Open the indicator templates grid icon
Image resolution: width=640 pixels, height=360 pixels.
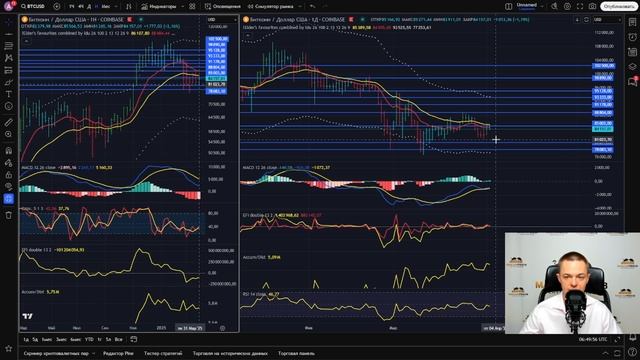[x=192, y=7]
